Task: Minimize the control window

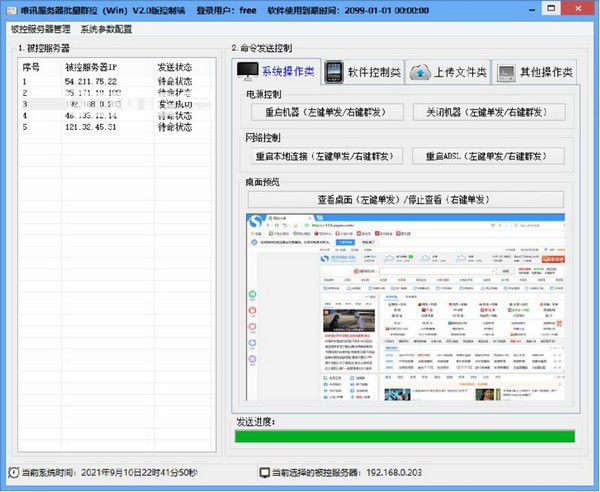Action: click(x=532, y=10)
